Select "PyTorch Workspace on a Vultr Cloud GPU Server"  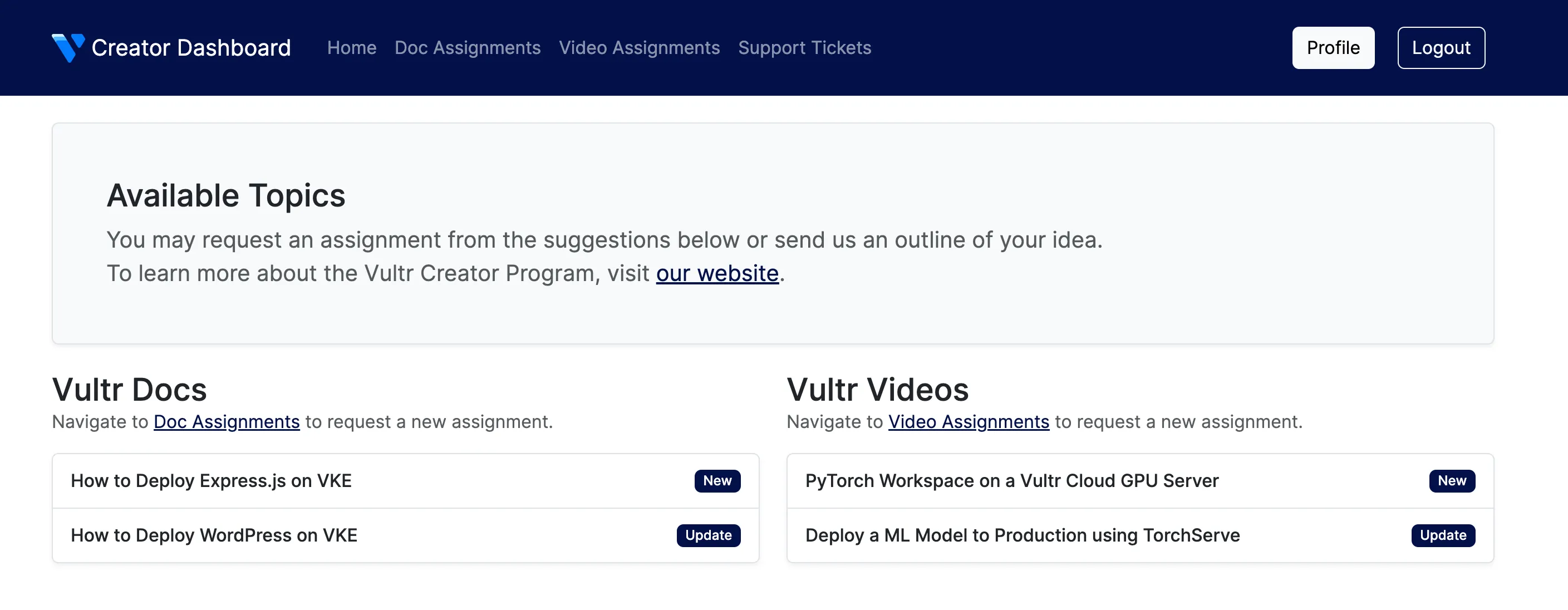click(1140, 481)
